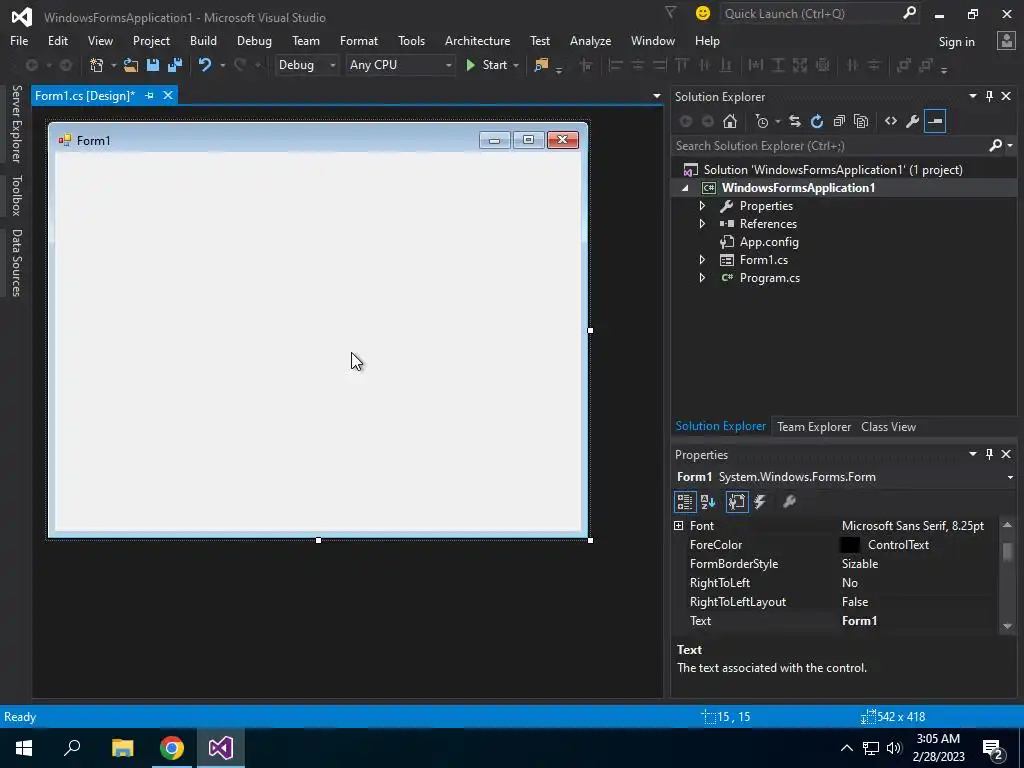Screen dimensions: 1024x768
Task: Open the Form1 object selector dropdown in Properties
Action: 1011,477
